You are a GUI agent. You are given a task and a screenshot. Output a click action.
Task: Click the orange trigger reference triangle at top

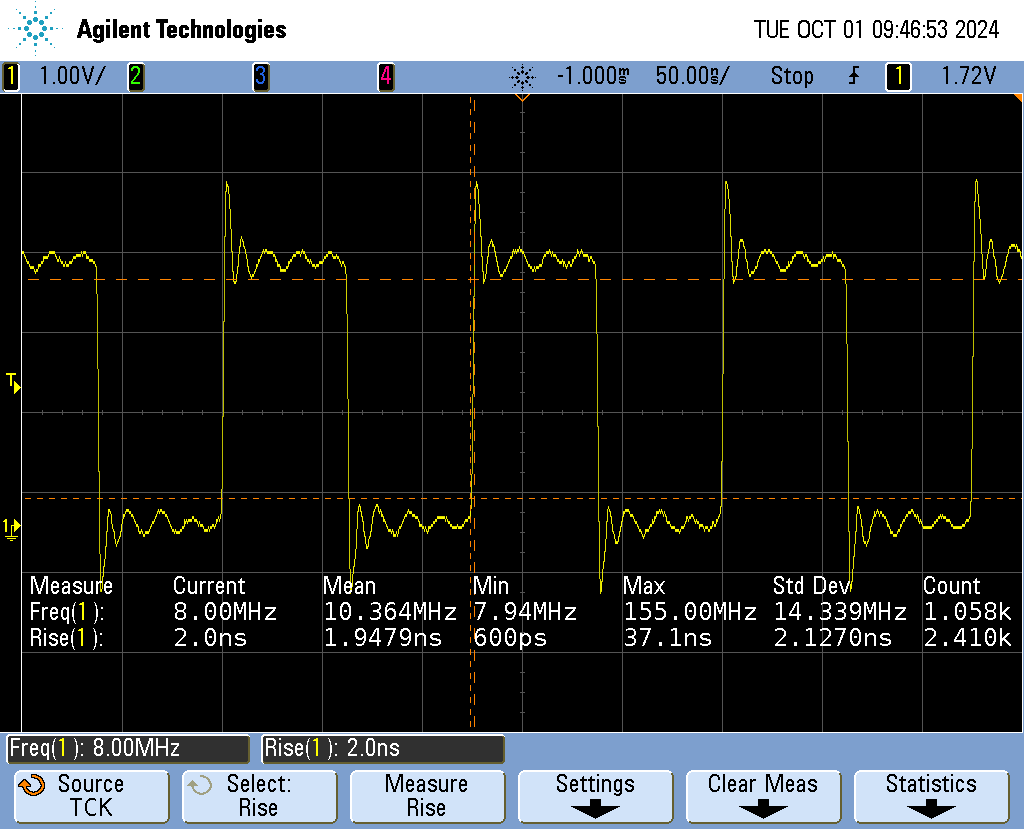[521, 98]
